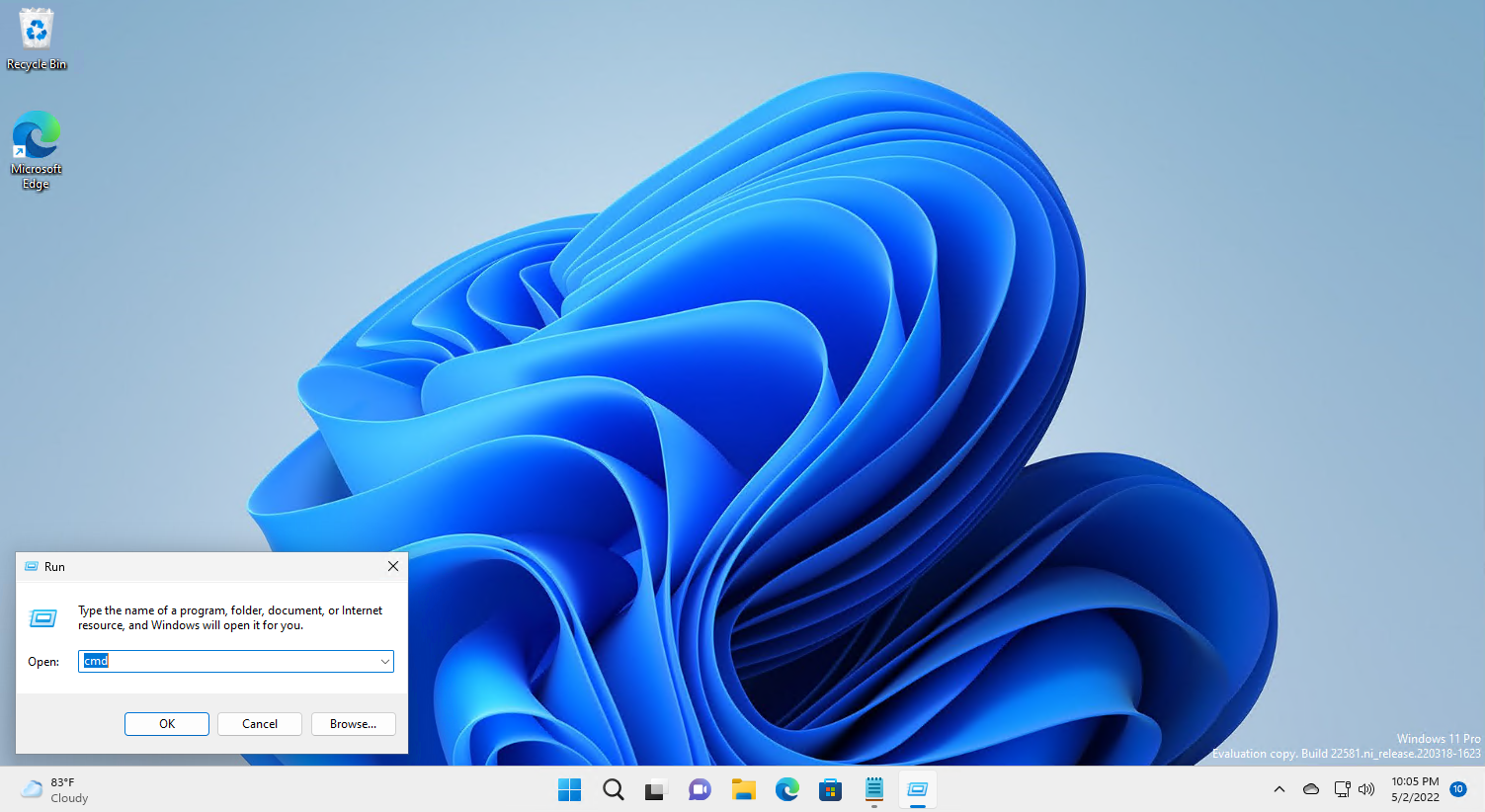Open File Explorer from the taskbar

pos(743,789)
